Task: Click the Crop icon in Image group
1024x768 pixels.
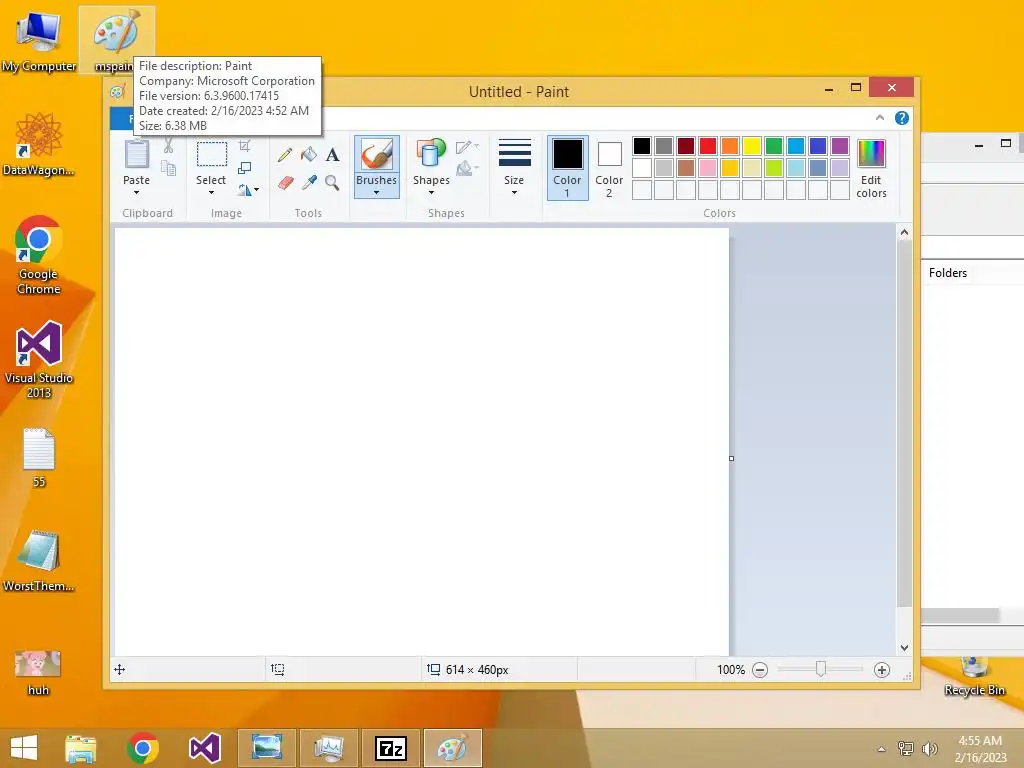Action: (245, 145)
